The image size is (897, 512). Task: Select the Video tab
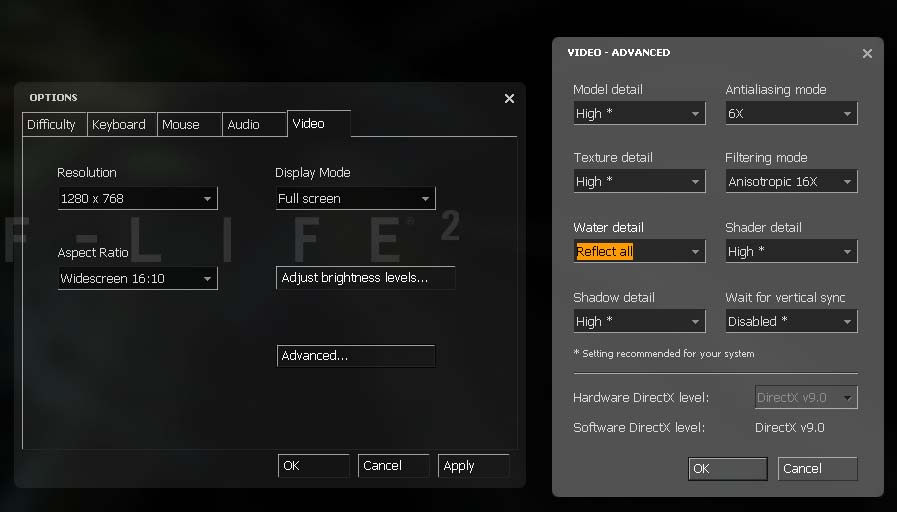pyautogui.click(x=319, y=124)
